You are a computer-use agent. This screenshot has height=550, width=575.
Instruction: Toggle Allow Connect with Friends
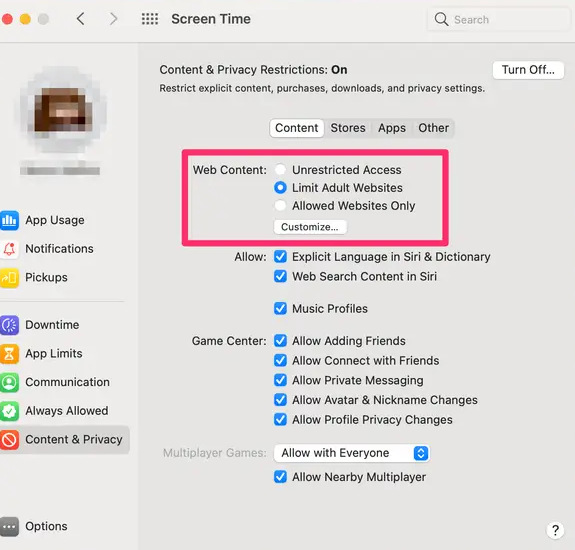tap(281, 360)
